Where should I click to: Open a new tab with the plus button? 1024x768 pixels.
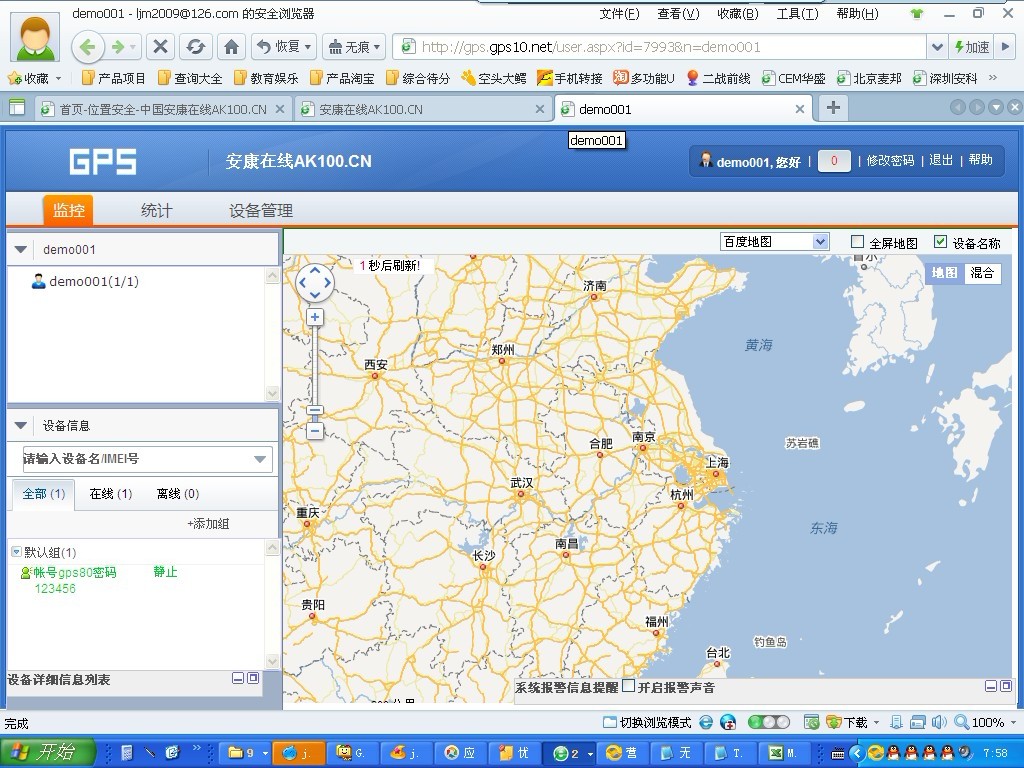833,108
